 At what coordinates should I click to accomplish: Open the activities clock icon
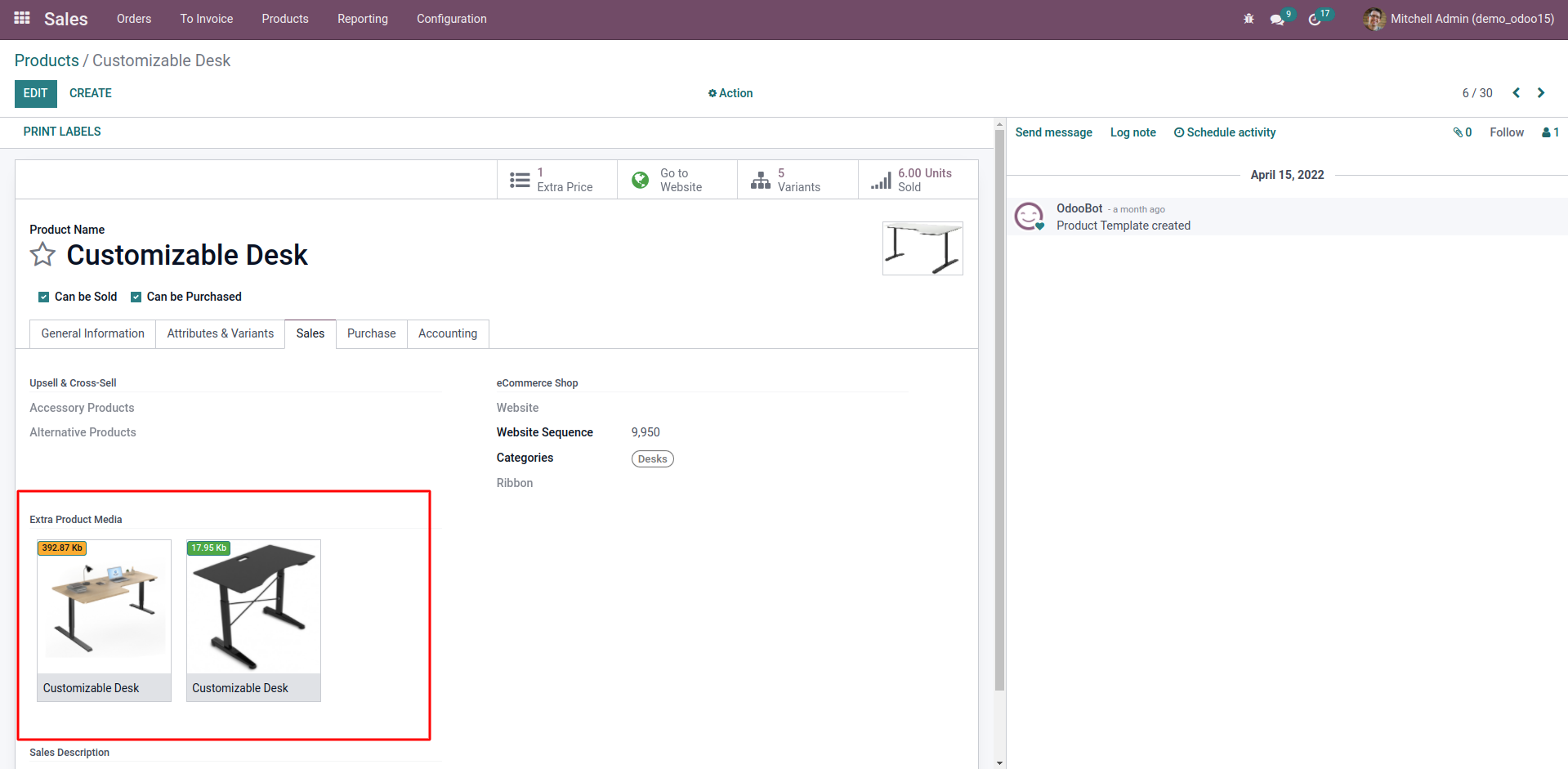(1315, 20)
